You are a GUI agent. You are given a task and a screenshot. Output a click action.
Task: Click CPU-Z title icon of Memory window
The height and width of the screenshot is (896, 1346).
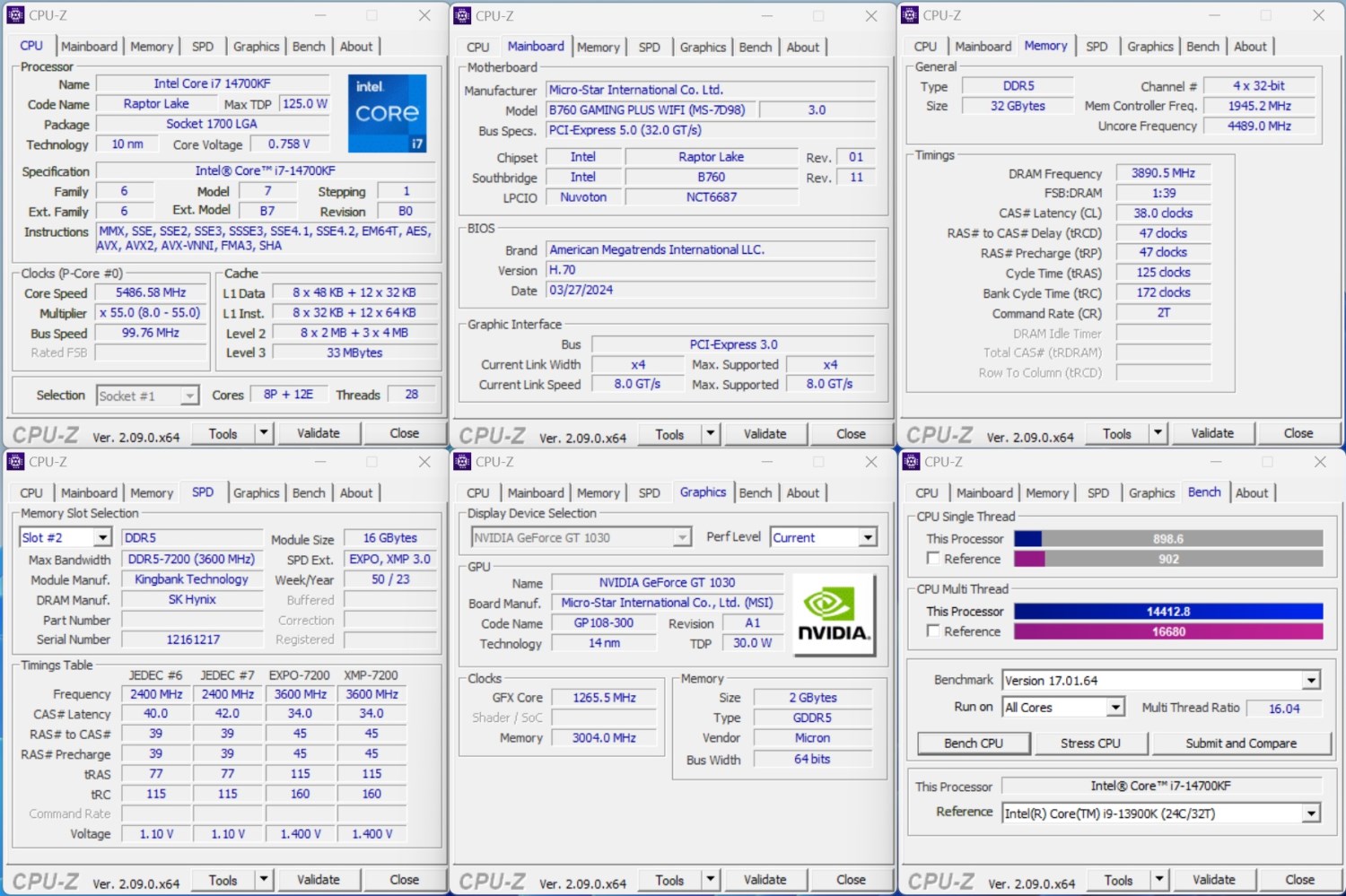click(x=909, y=15)
